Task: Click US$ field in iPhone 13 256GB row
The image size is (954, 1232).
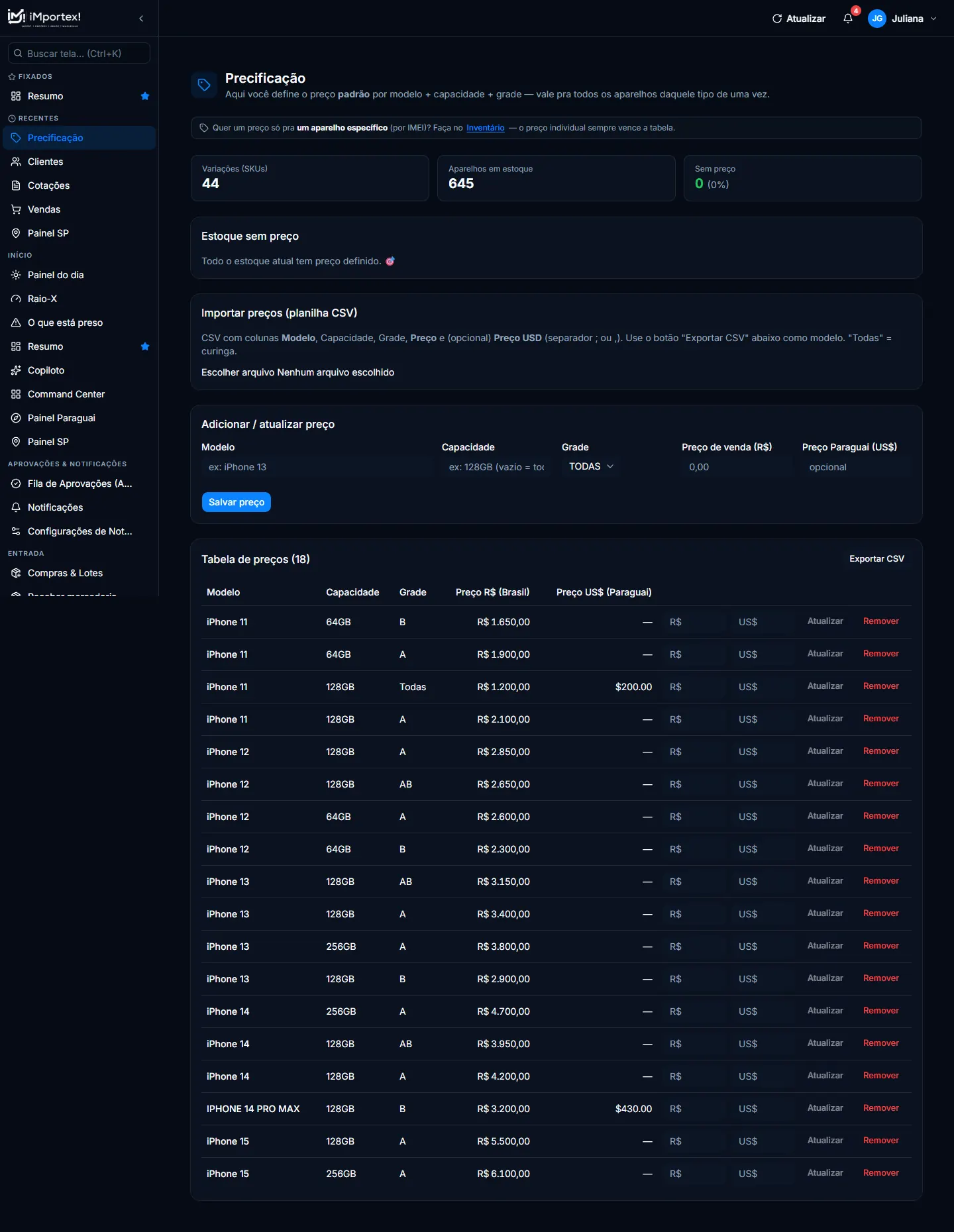Action: (x=763, y=947)
